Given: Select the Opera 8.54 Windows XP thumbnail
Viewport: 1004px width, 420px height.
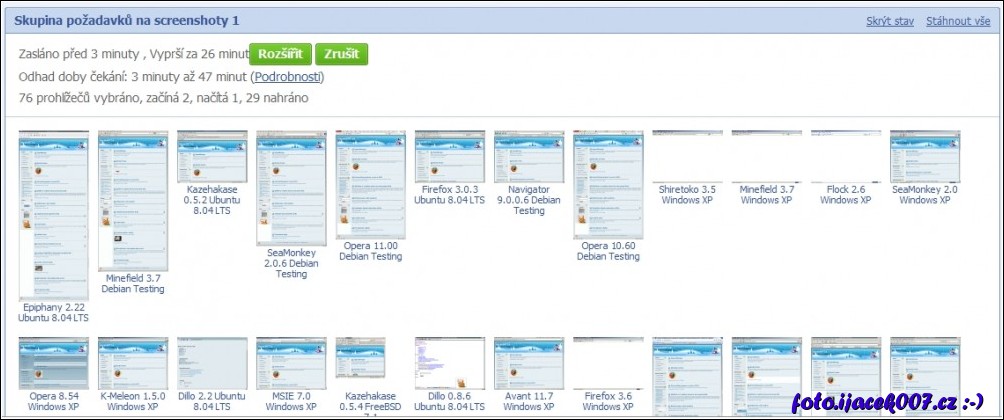Looking at the screenshot, I should coord(53,363).
